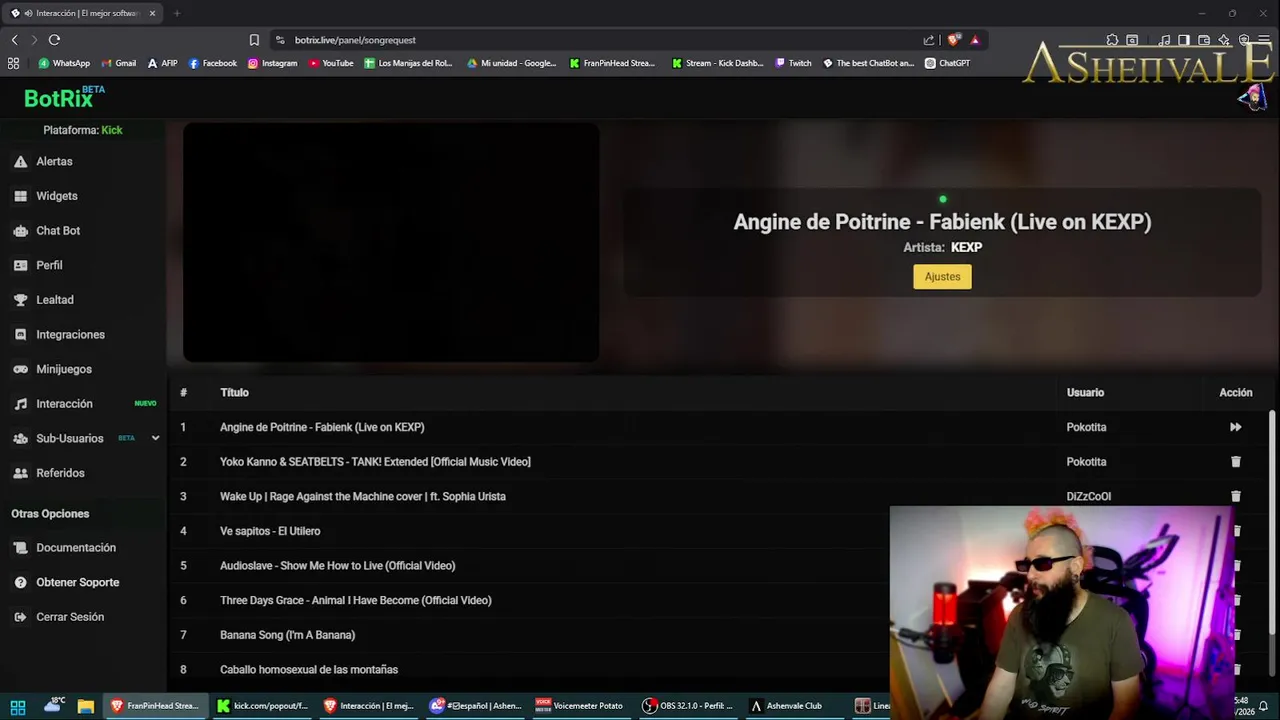Open Obtener Soporte help link
This screenshot has height=720, width=1280.
pos(77,582)
